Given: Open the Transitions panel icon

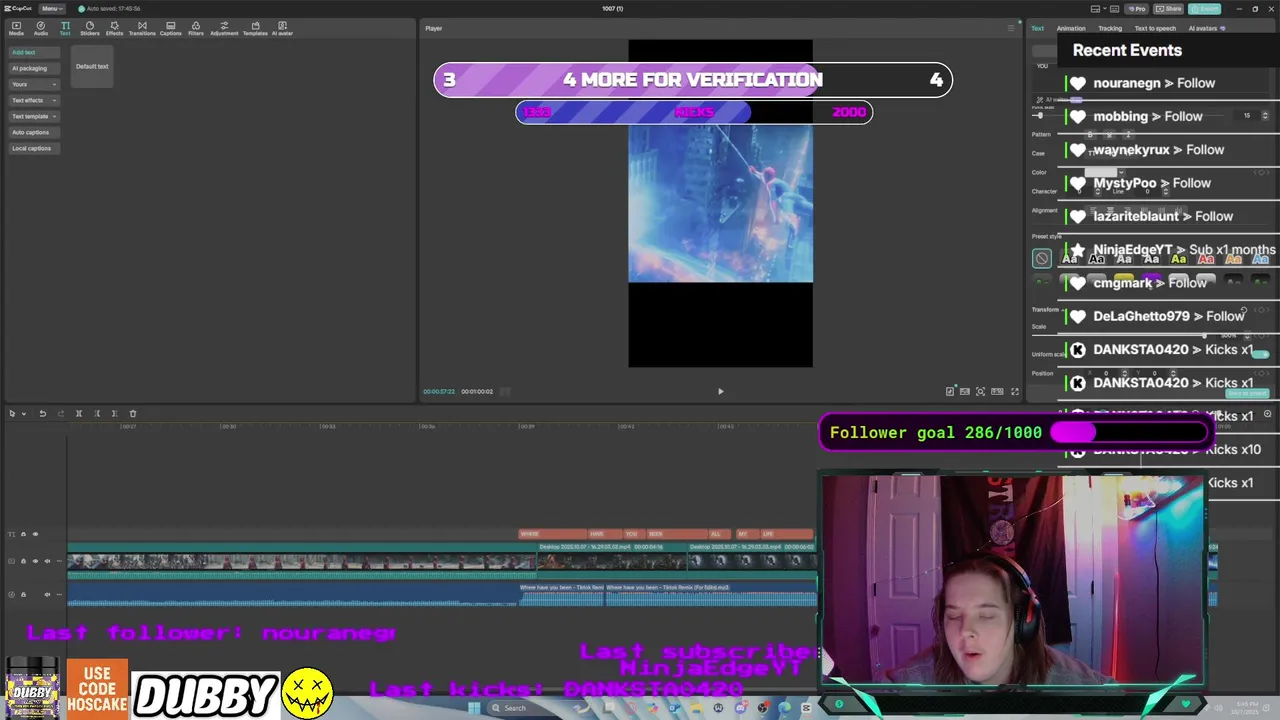Looking at the screenshot, I should (142, 28).
